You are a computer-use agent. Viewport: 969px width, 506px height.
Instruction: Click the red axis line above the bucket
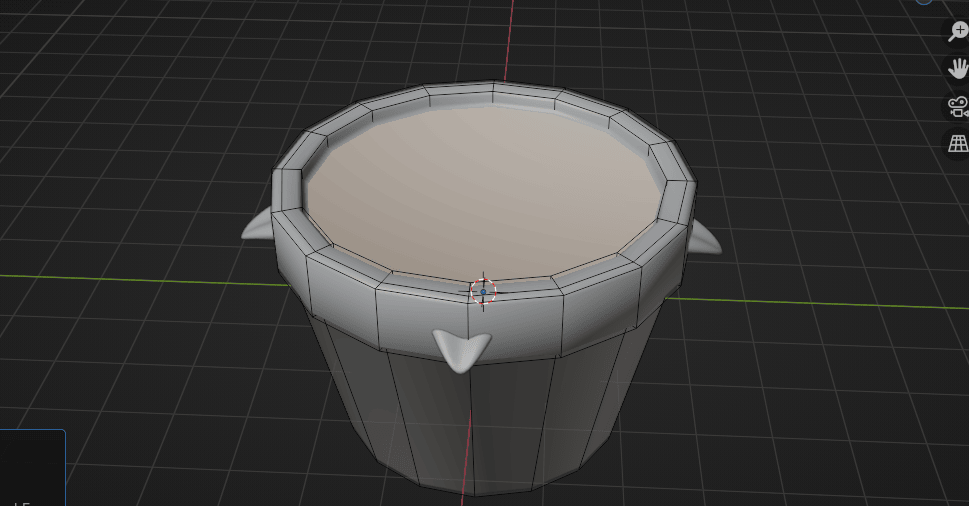click(x=512, y=40)
